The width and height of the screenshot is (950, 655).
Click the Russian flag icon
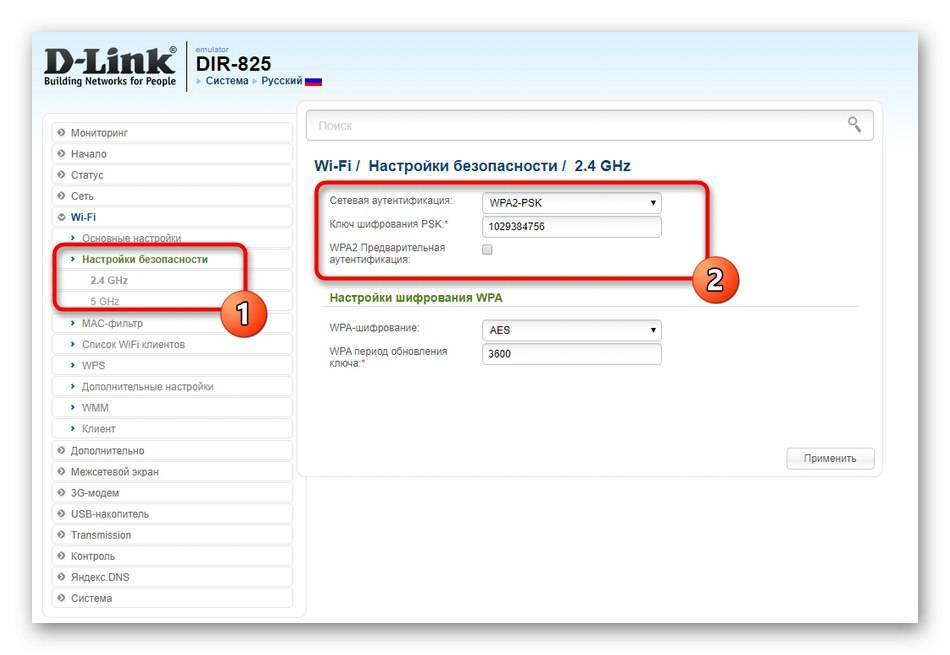[313, 81]
